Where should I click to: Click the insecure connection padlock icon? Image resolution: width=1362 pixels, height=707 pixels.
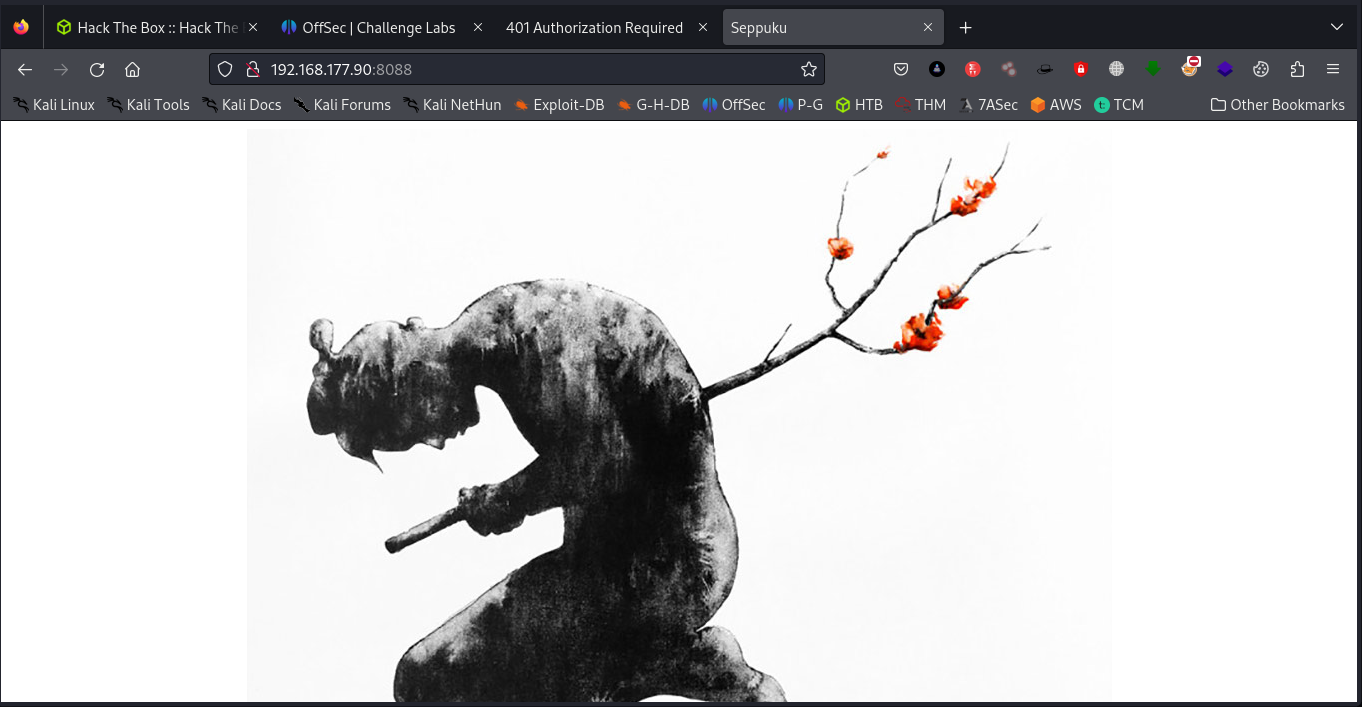(x=252, y=69)
